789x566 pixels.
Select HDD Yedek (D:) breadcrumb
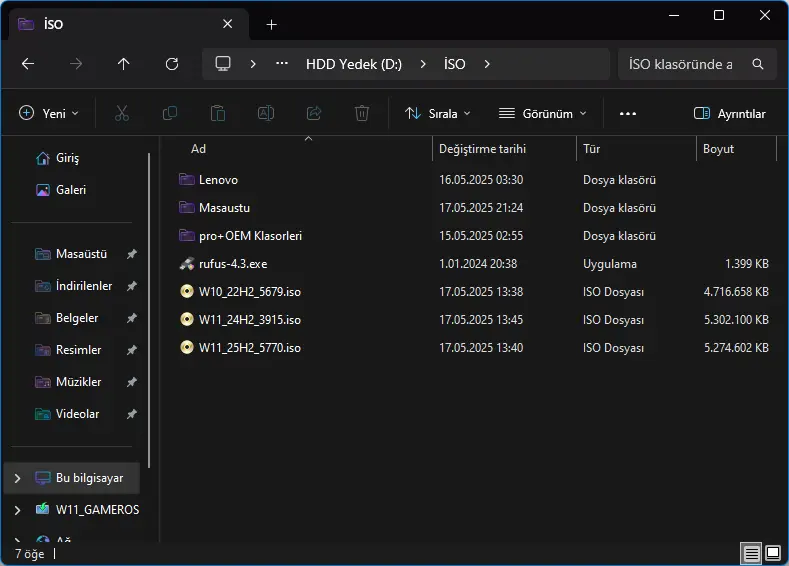coord(354,64)
